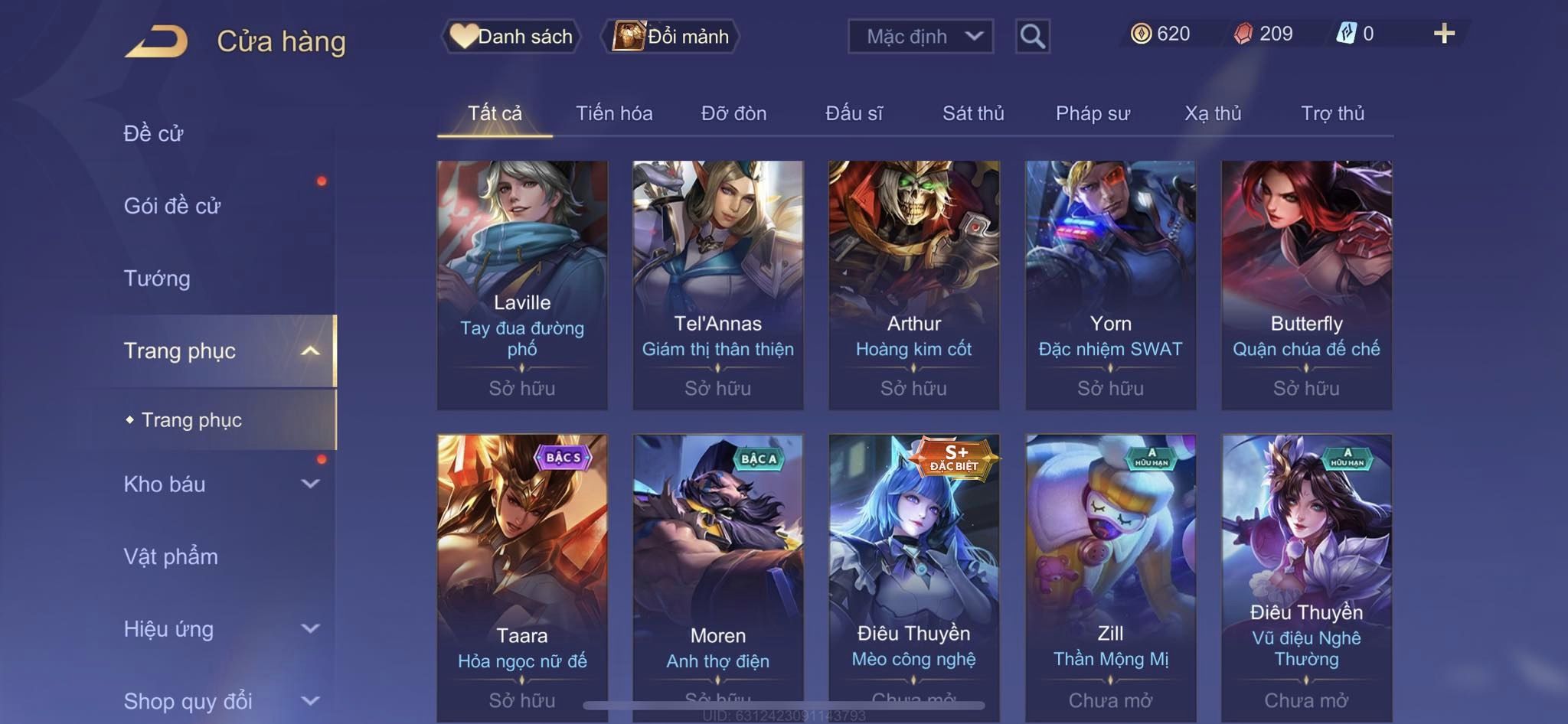1568x724 pixels.
Task: Open the Mặc định sort dropdown
Action: point(920,36)
